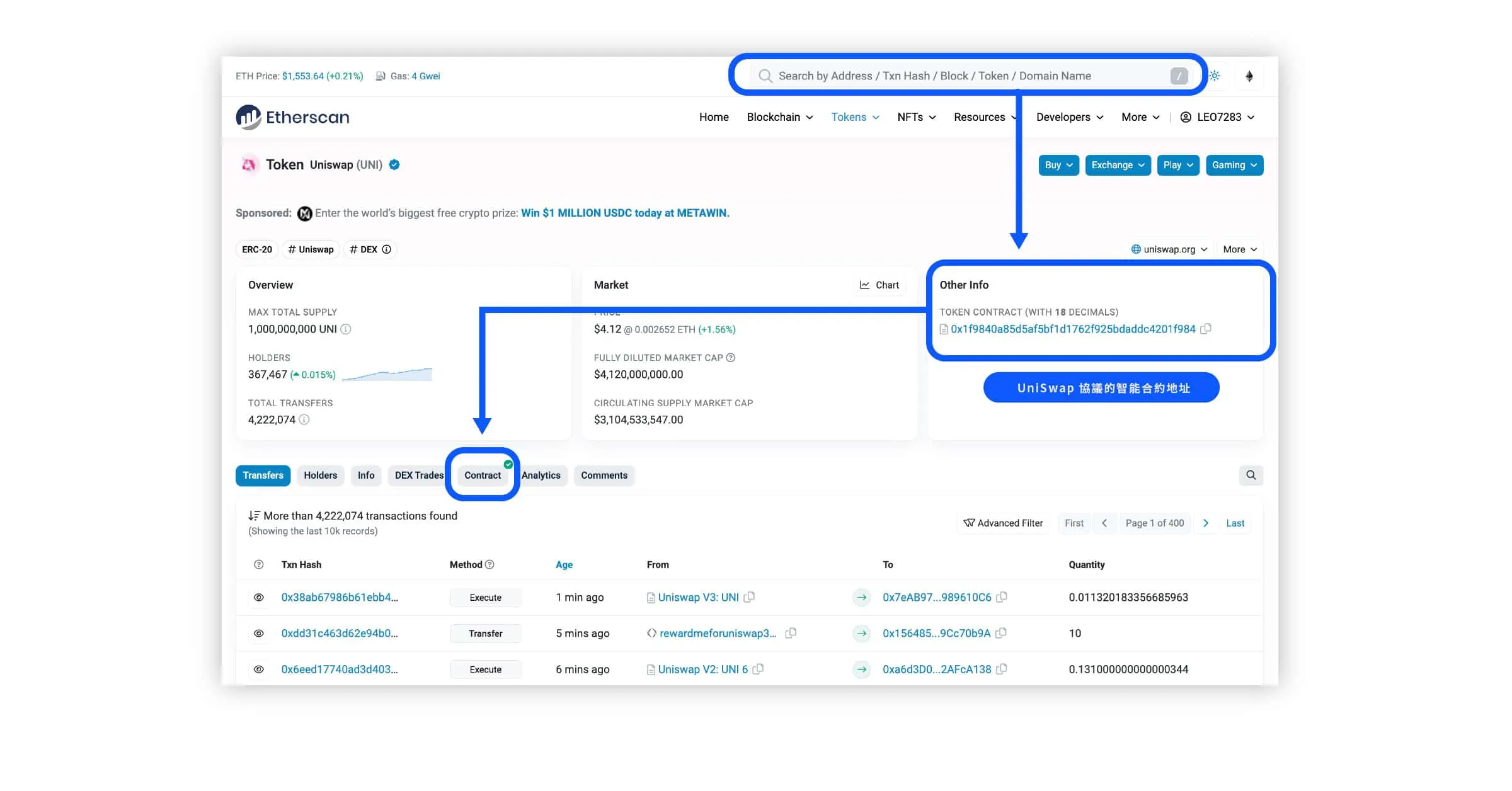Viewport: 1512px width, 791px height.
Task: Copy address 0x156485...9Cc70b9A
Action: (x=1000, y=633)
